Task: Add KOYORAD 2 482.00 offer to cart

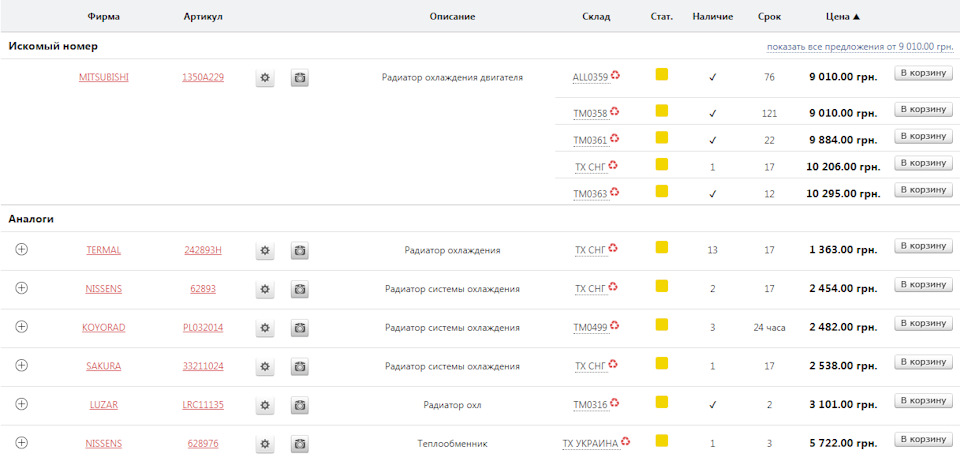Action: pyautogui.click(x=924, y=324)
